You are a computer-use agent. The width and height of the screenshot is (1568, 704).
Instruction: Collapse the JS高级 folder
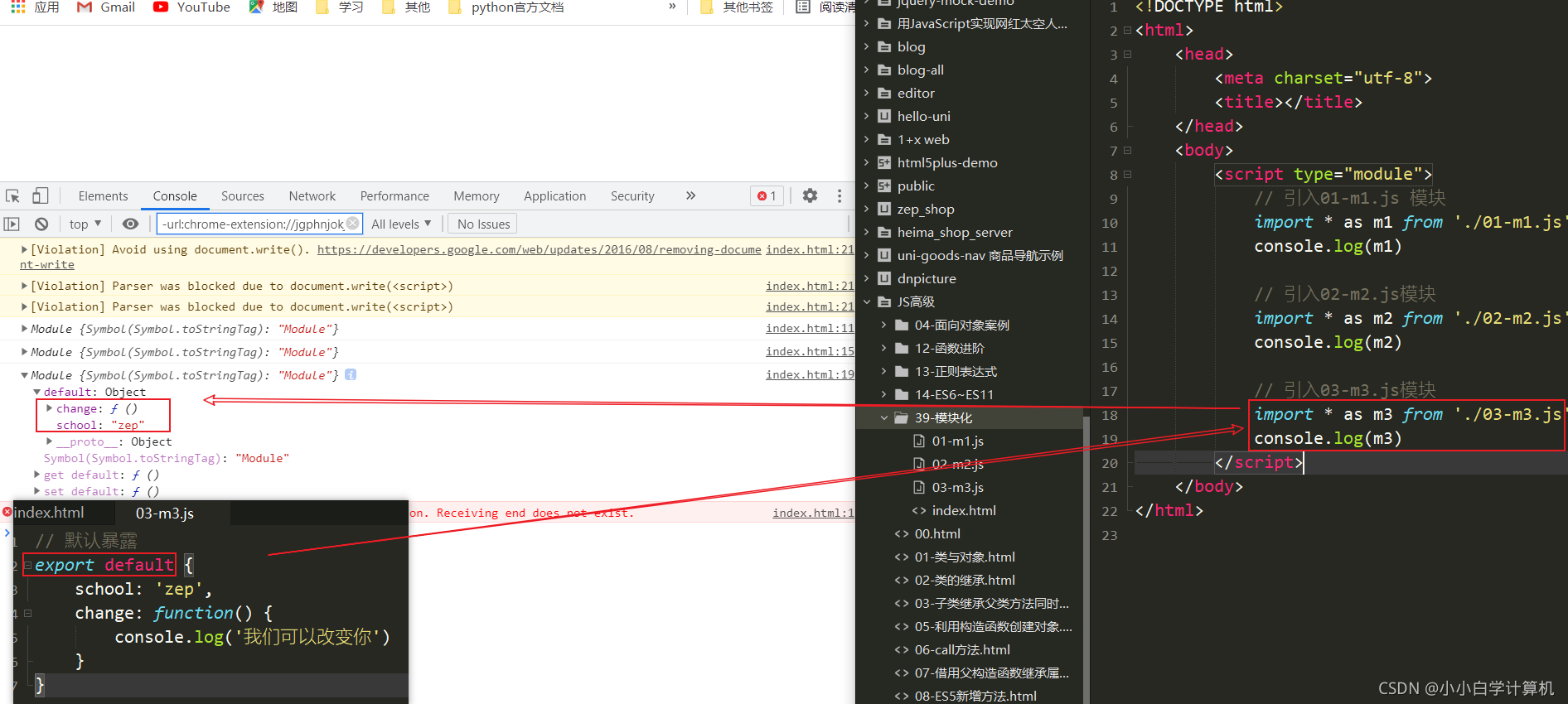867,301
